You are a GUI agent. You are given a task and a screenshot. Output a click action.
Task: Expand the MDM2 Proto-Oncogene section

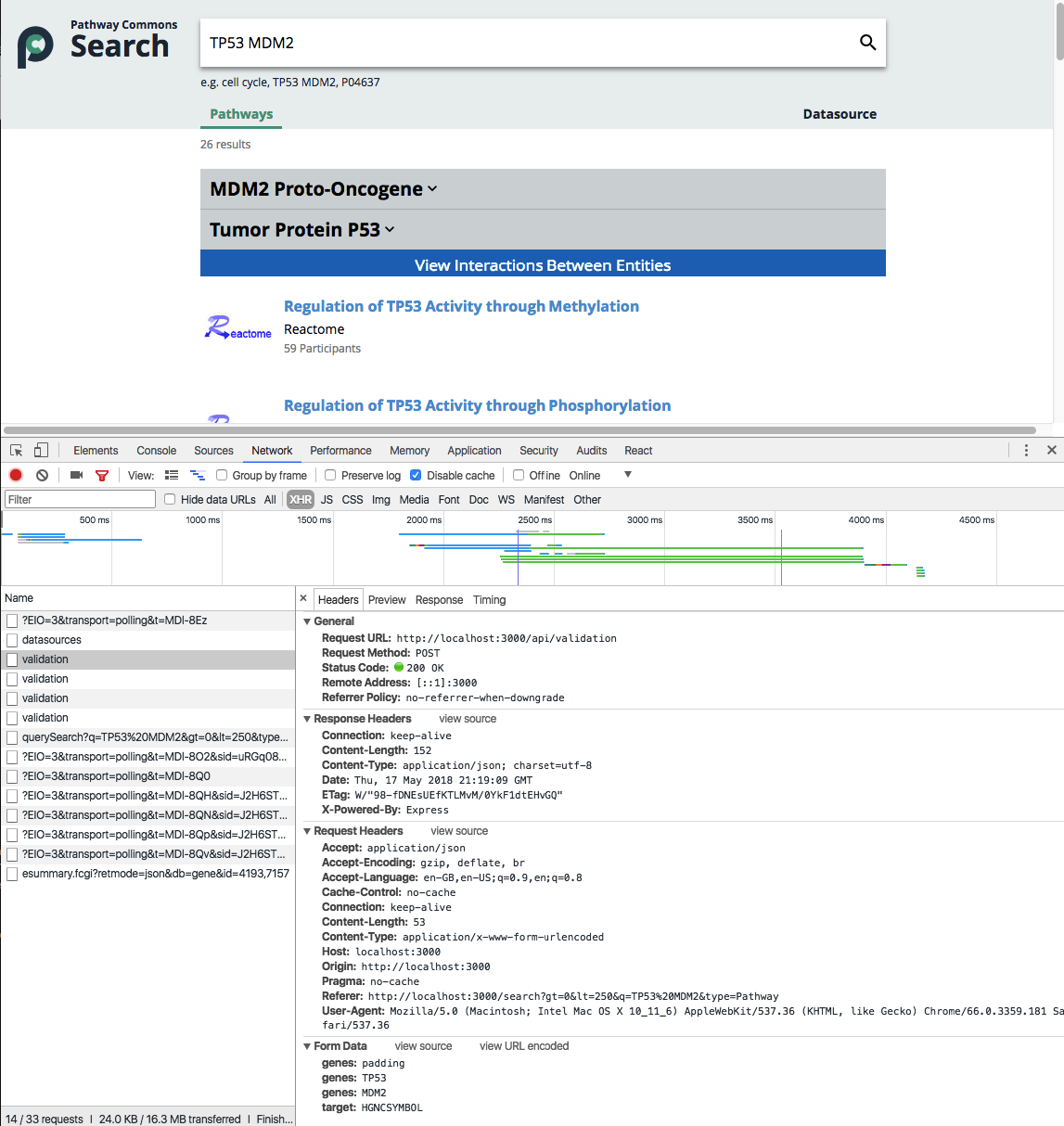coord(323,189)
